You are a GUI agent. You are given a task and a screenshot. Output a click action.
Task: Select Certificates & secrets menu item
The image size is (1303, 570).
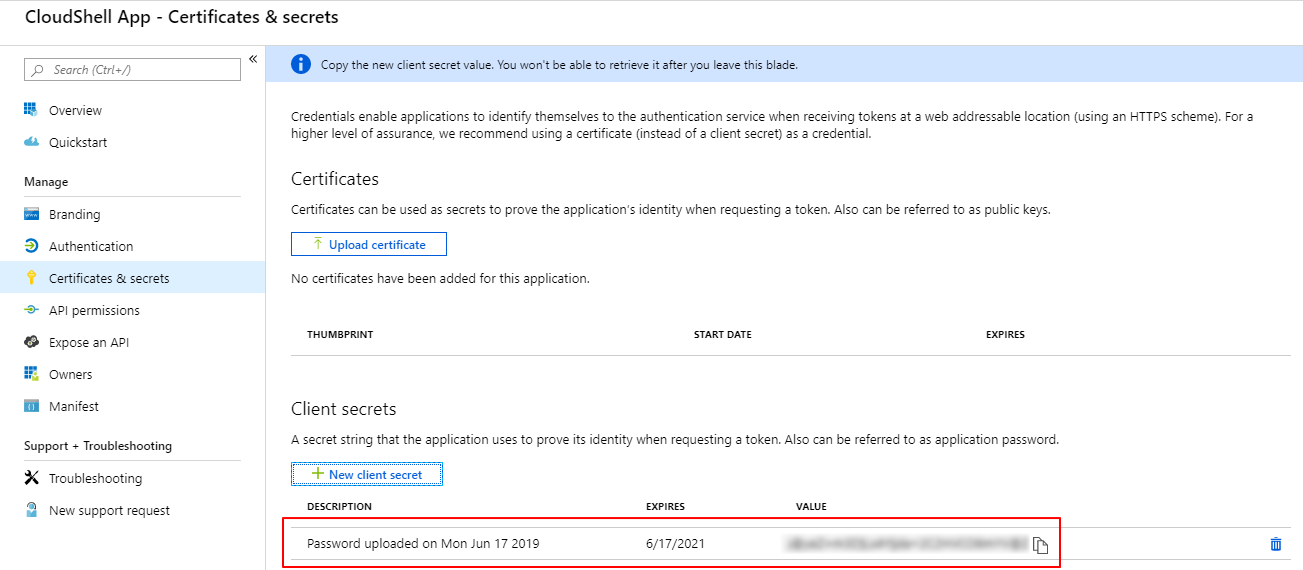pyautogui.click(x=132, y=278)
